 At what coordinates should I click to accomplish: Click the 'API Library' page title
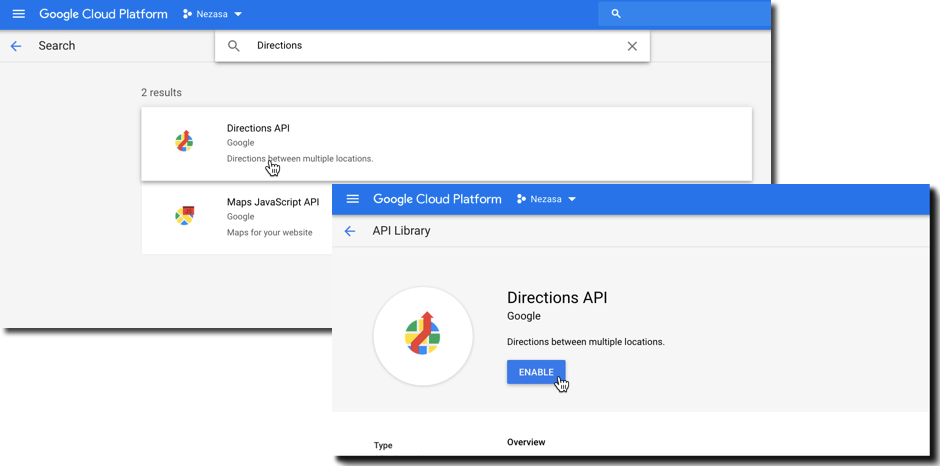402,231
